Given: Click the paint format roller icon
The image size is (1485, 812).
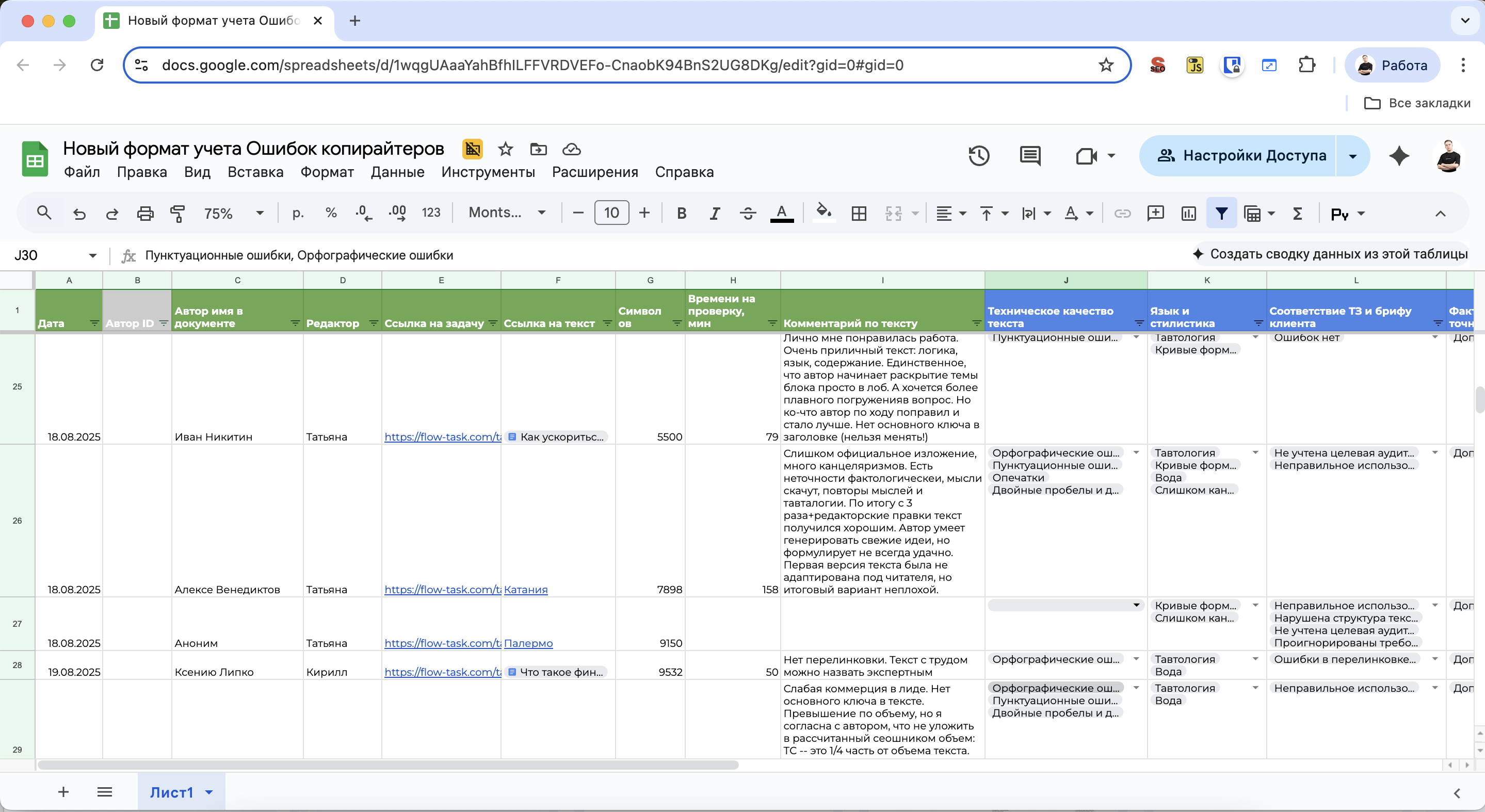Looking at the screenshot, I should click(x=177, y=213).
